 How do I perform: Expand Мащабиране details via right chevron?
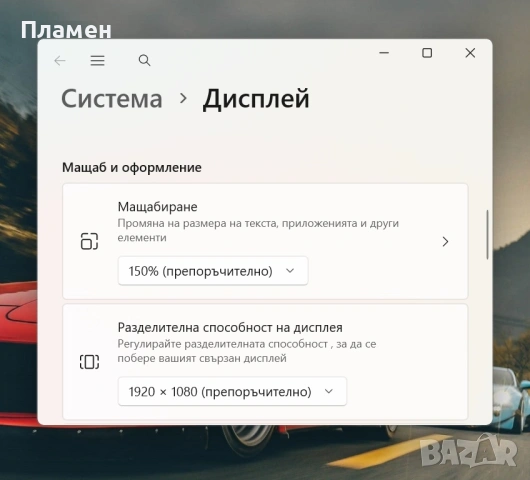[x=445, y=241]
